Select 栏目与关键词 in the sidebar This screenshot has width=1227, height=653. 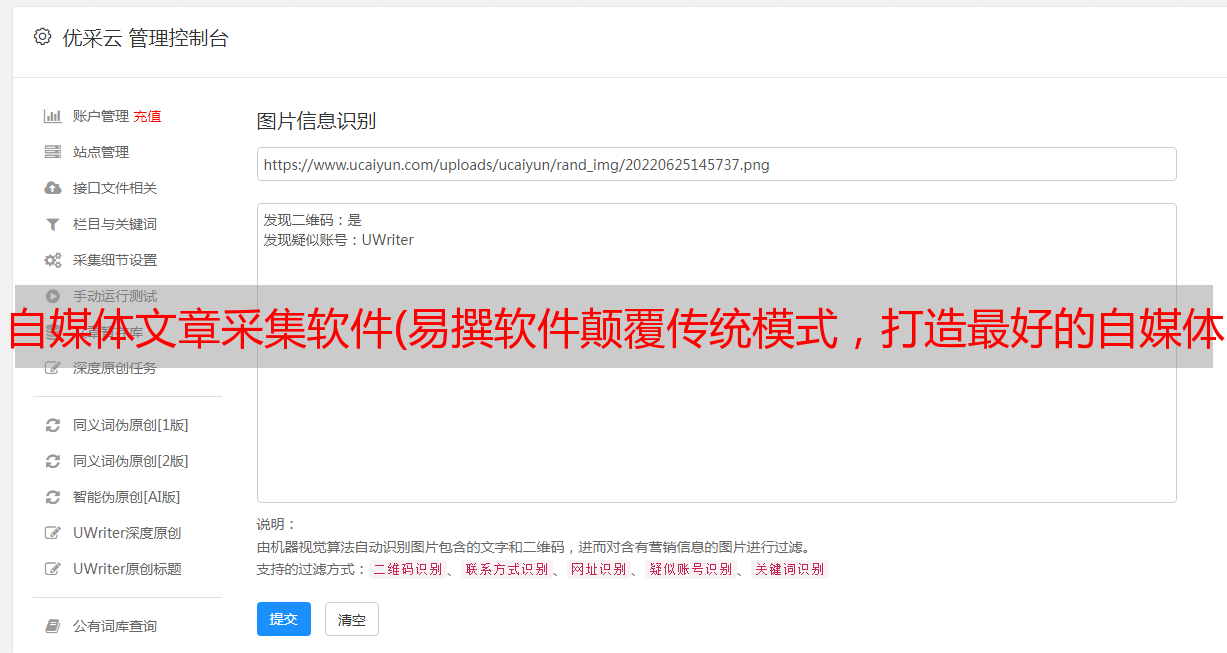115,224
